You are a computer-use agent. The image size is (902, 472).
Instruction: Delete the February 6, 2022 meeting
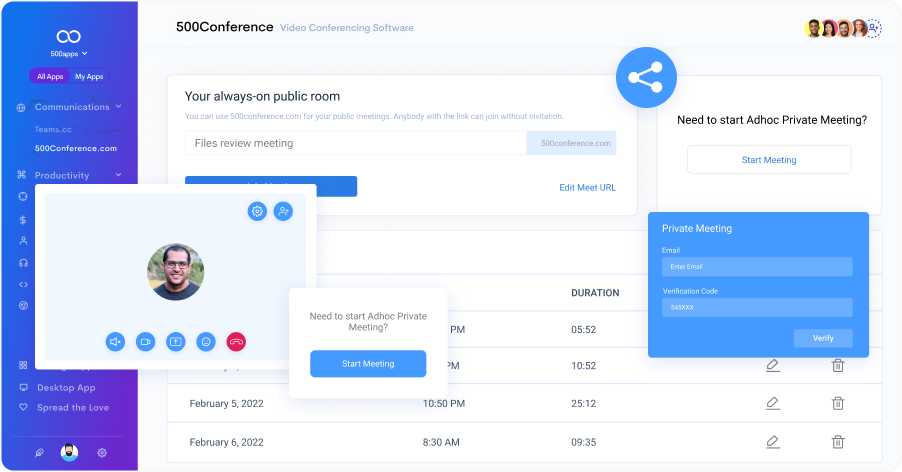tap(838, 441)
